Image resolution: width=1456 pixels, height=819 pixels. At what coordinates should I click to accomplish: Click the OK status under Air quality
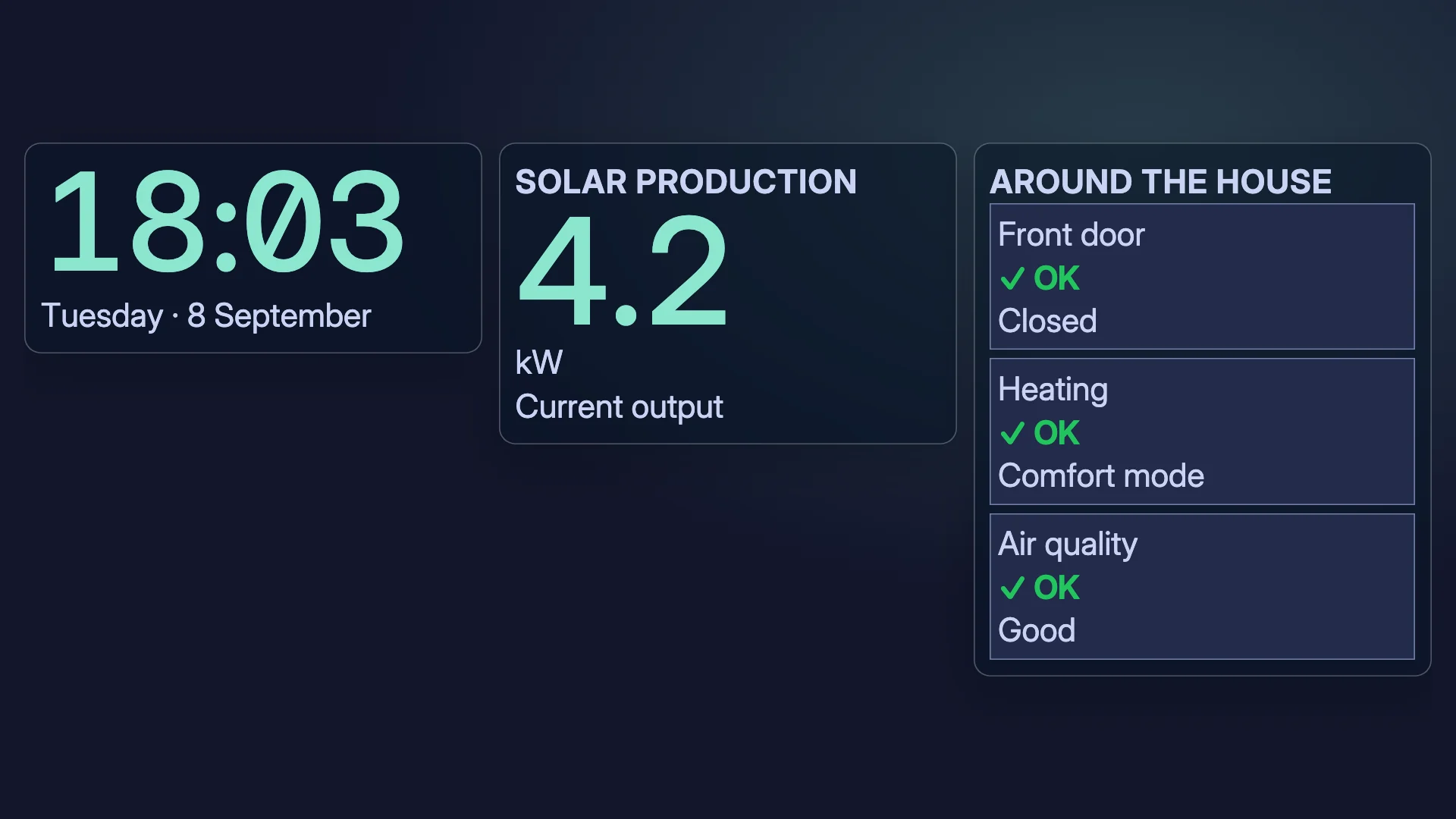(1056, 588)
